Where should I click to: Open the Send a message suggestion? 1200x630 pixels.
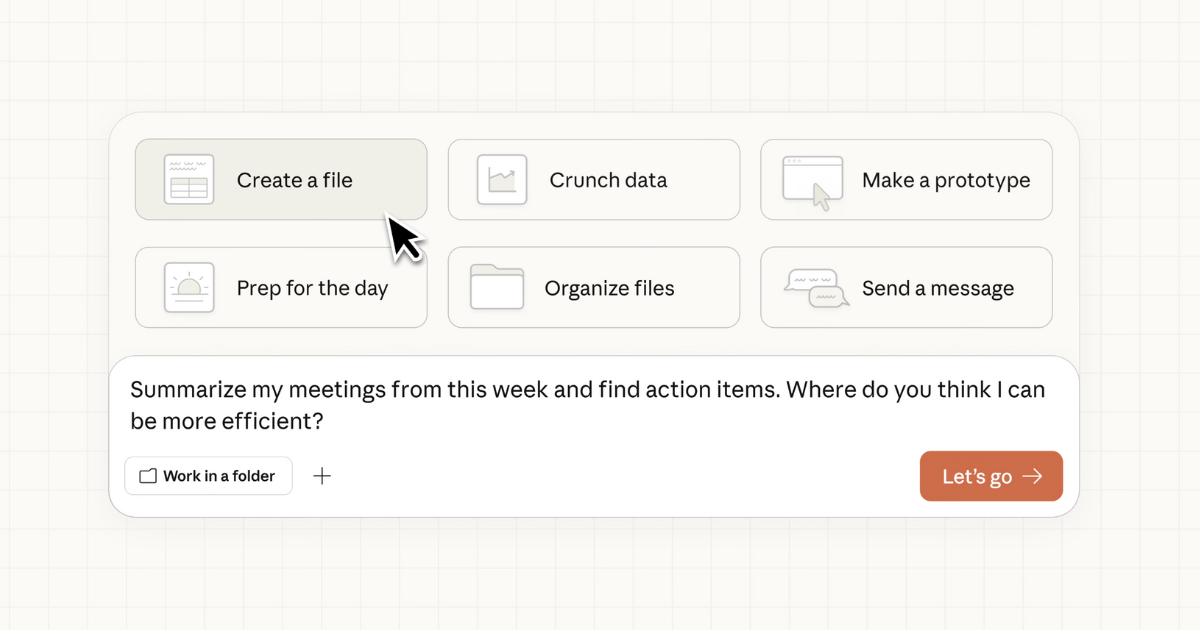[x=906, y=287]
